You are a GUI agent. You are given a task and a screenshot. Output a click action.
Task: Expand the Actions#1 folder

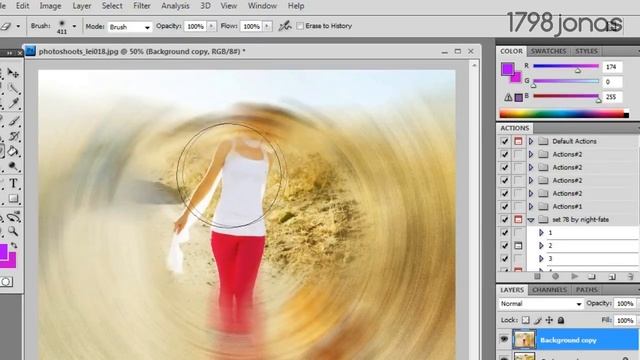coord(531,207)
